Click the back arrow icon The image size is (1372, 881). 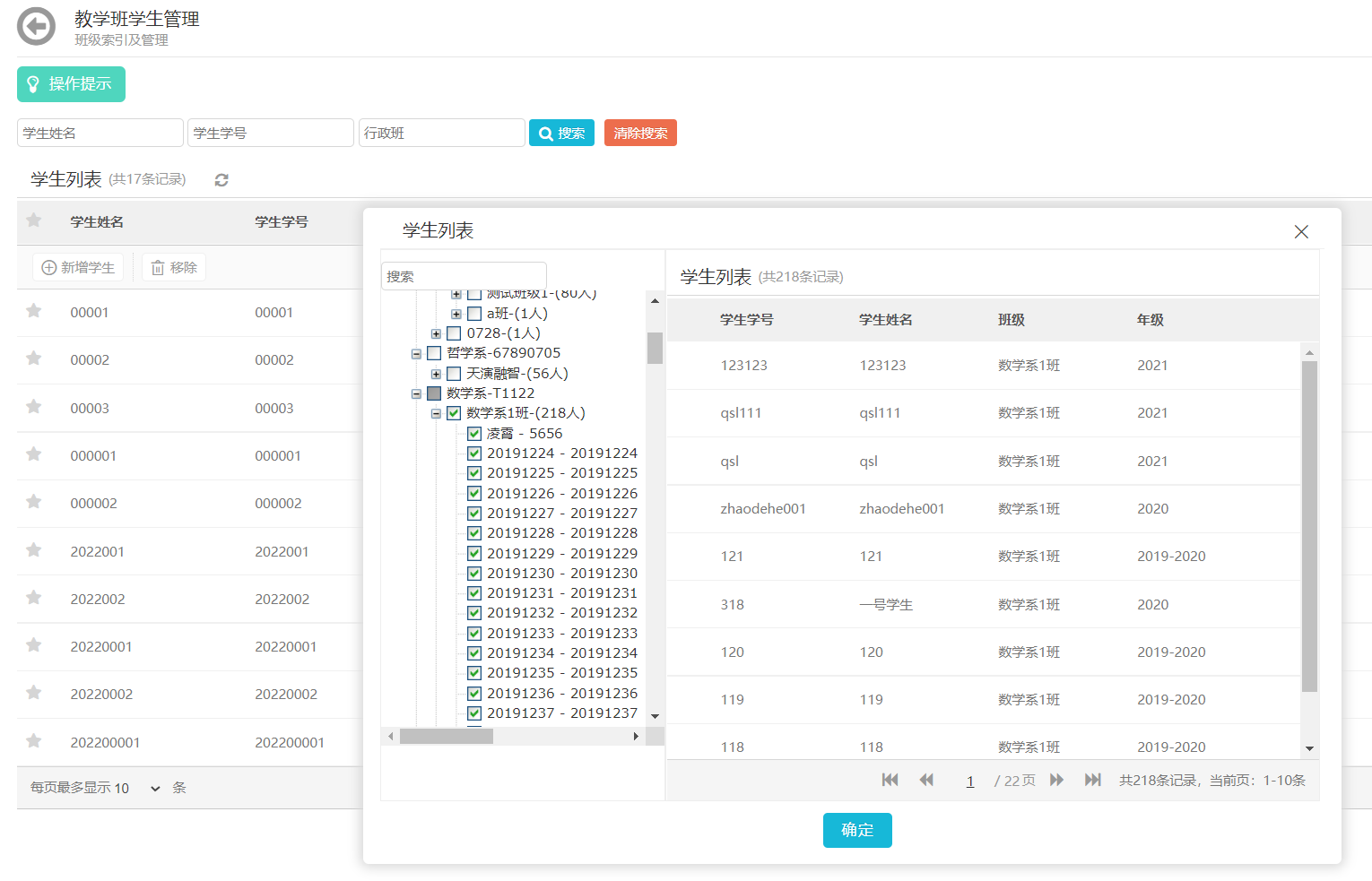37,27
